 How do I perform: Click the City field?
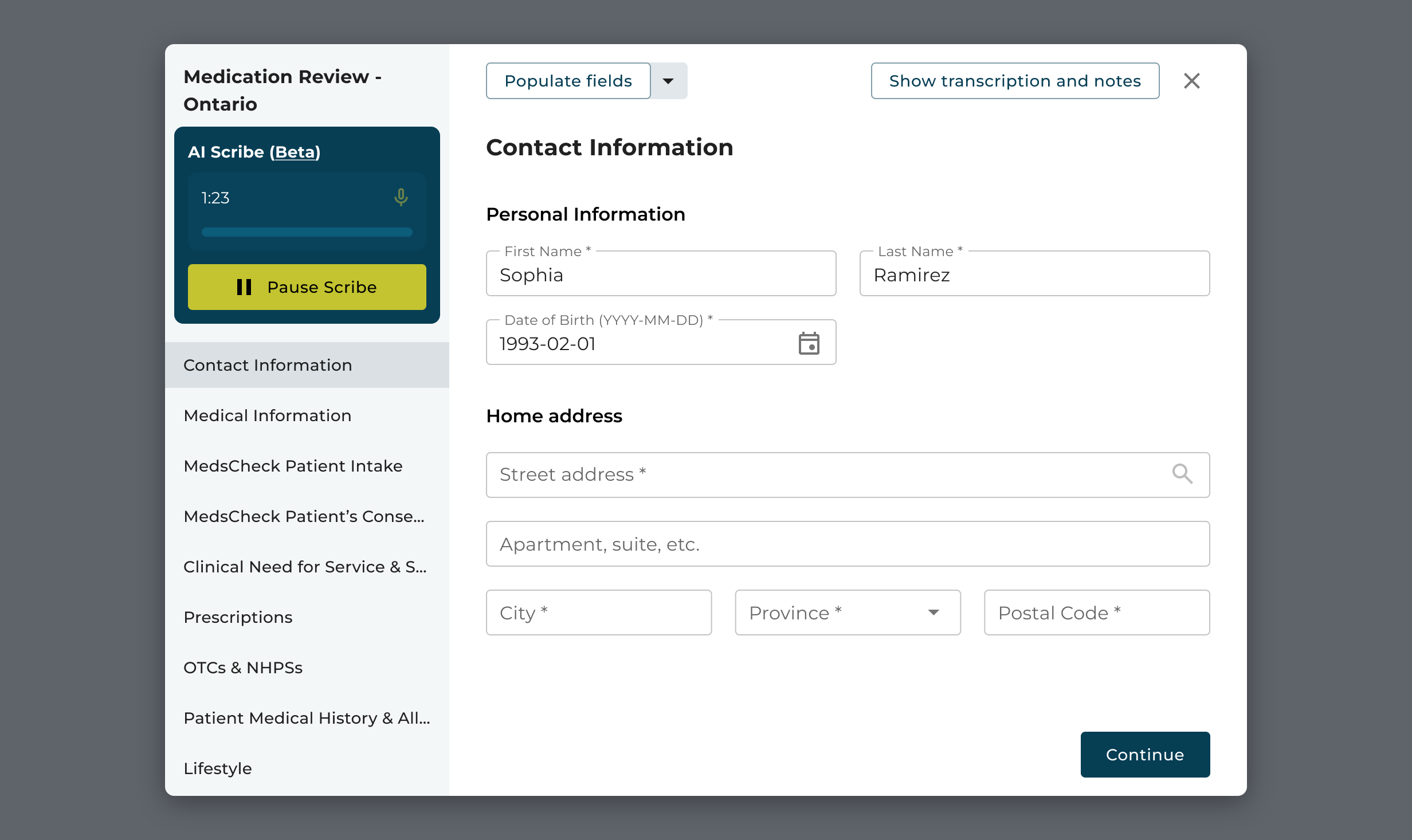(599, 613)
